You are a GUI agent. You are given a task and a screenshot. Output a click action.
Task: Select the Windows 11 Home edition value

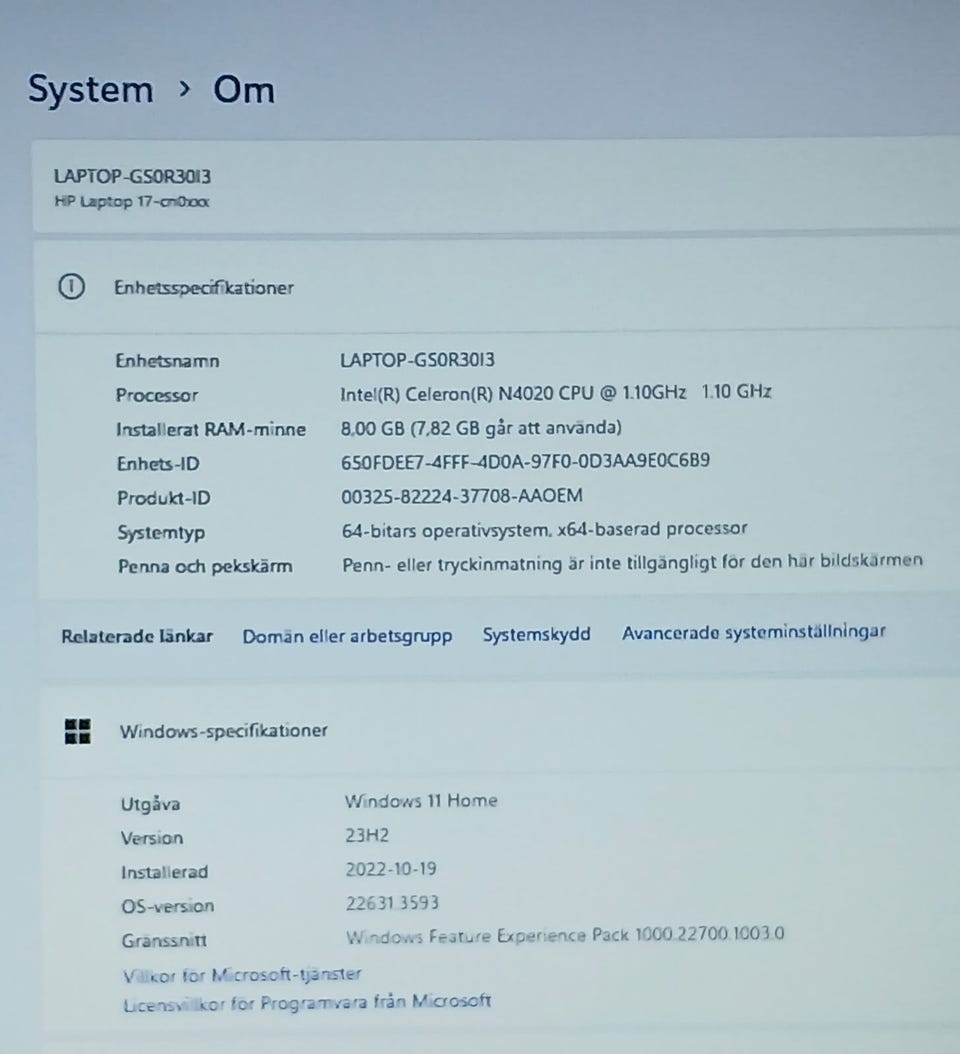[422, 801]
